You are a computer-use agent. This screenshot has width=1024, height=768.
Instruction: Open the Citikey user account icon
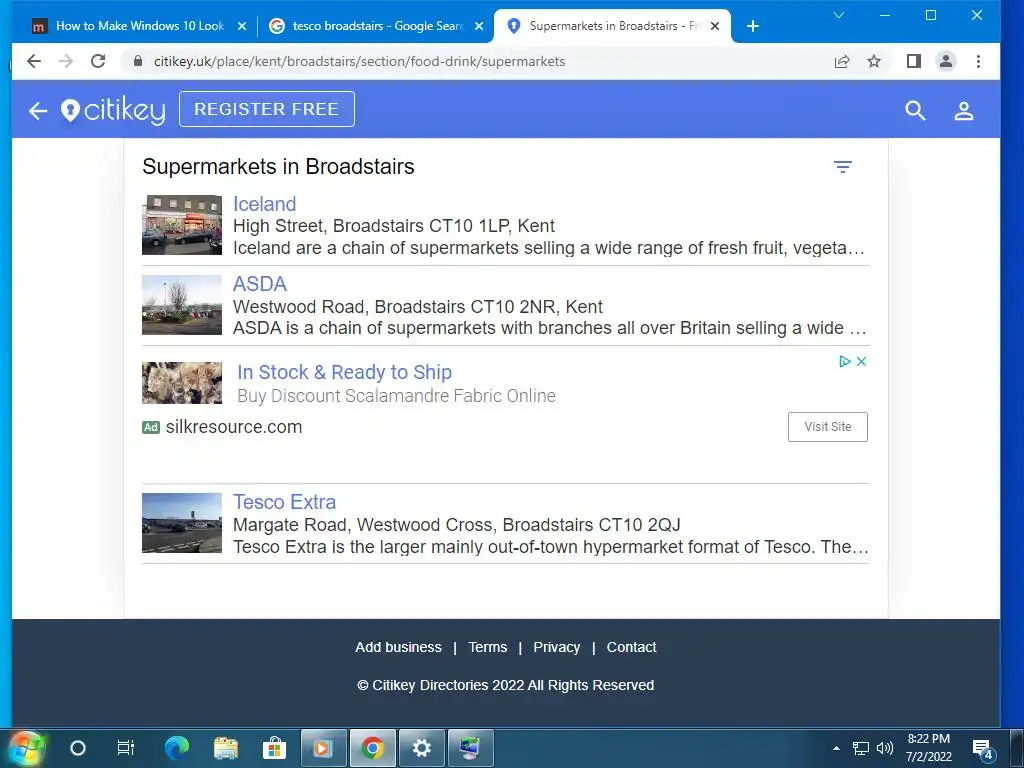pos(963,110)
